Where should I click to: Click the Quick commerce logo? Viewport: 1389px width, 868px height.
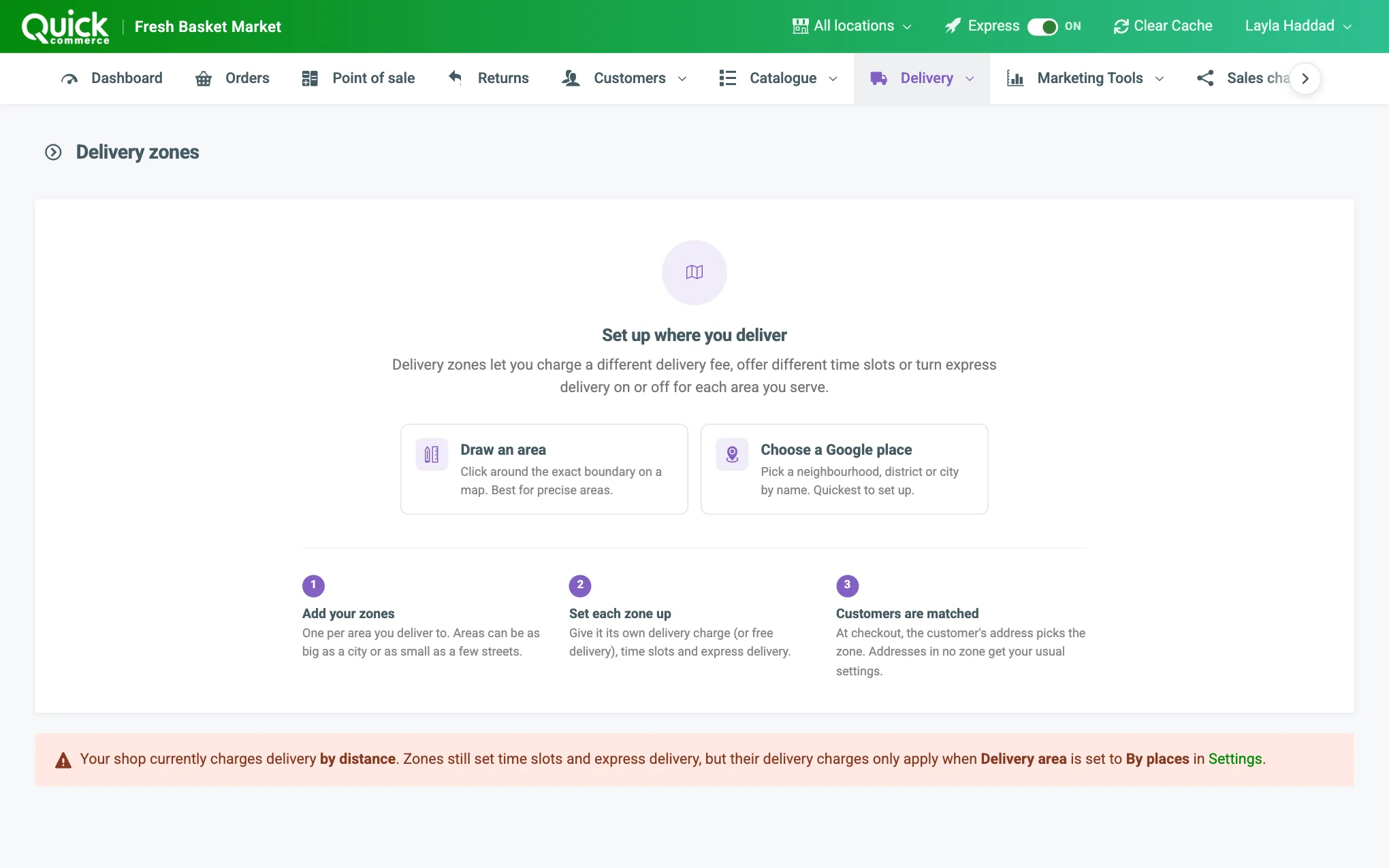point(65,27)
